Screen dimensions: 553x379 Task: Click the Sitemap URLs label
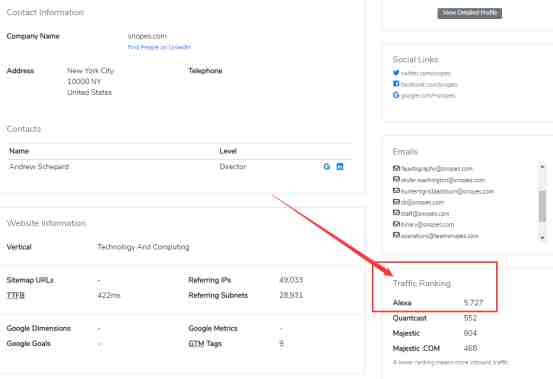pos(30,280)
